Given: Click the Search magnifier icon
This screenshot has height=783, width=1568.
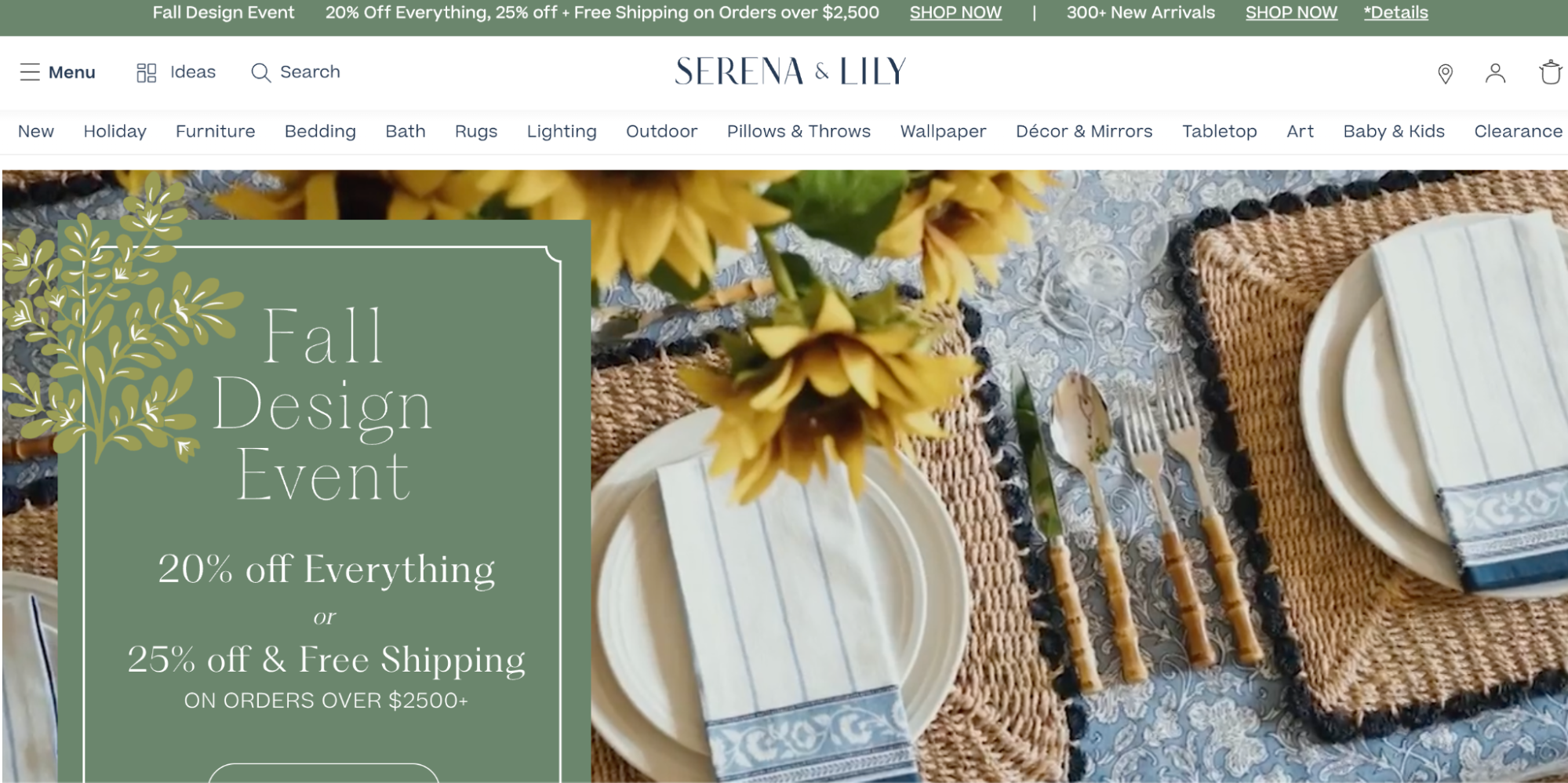Looking at the screenshot, I should click(x=260, y=73).
